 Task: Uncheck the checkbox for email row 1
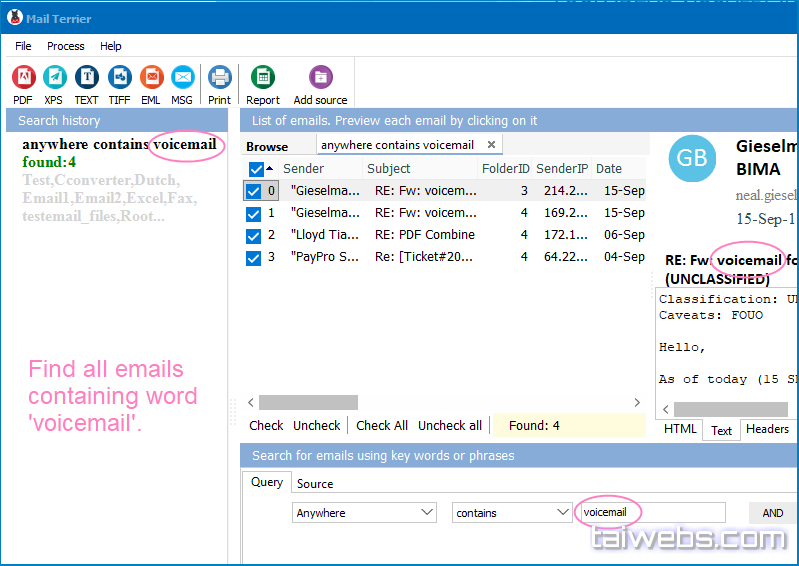(254, 213)
